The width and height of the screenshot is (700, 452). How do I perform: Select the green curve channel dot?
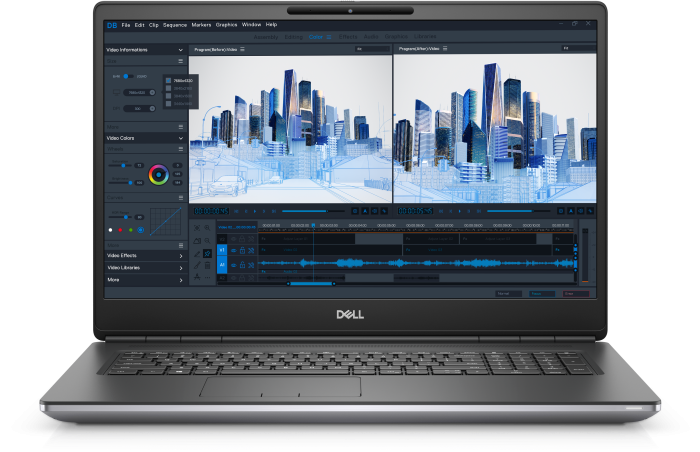tap(130, 230)
